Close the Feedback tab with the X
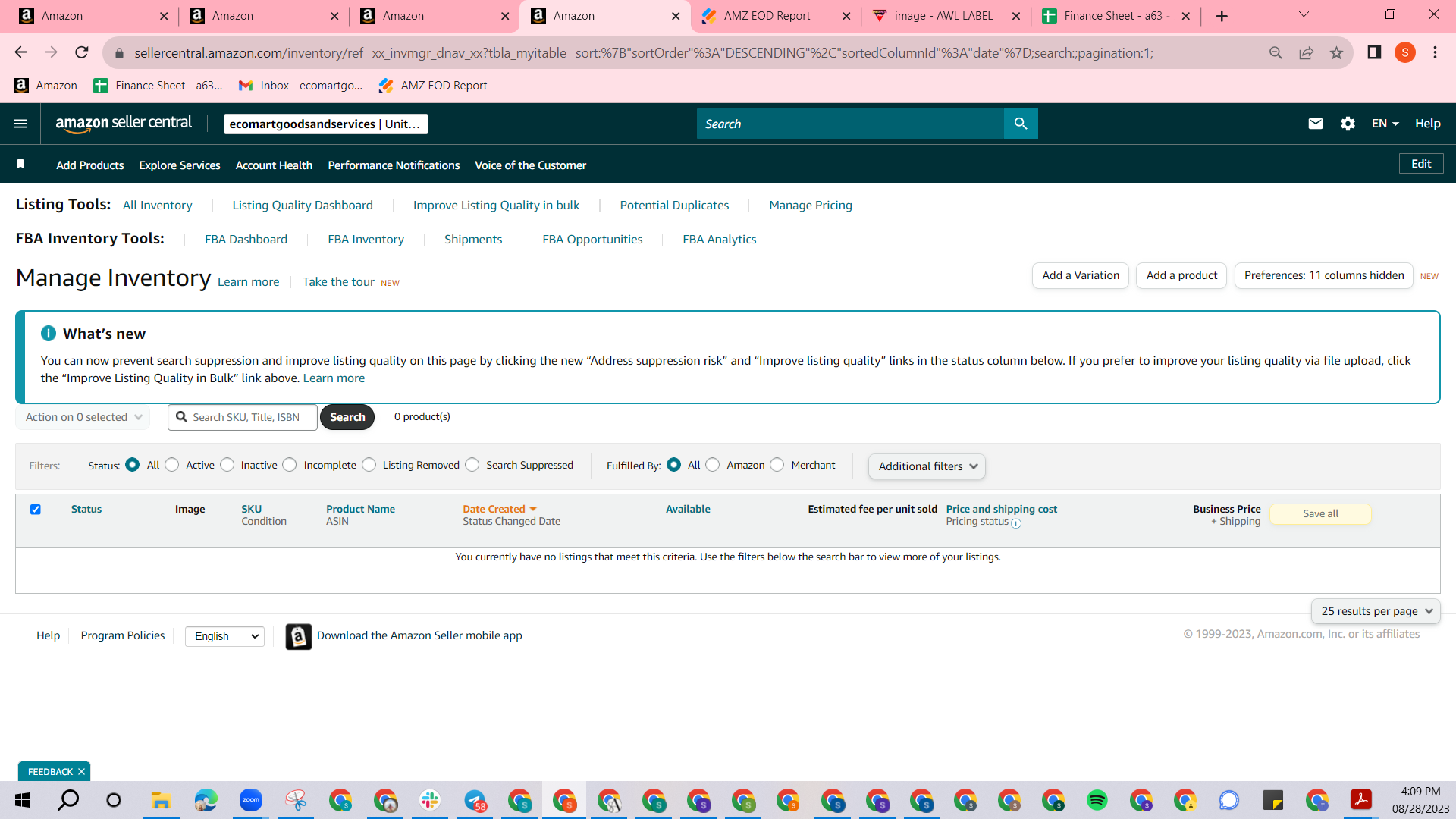The width and height of the screenshot is (1456, 819). (x=81, y=772)
